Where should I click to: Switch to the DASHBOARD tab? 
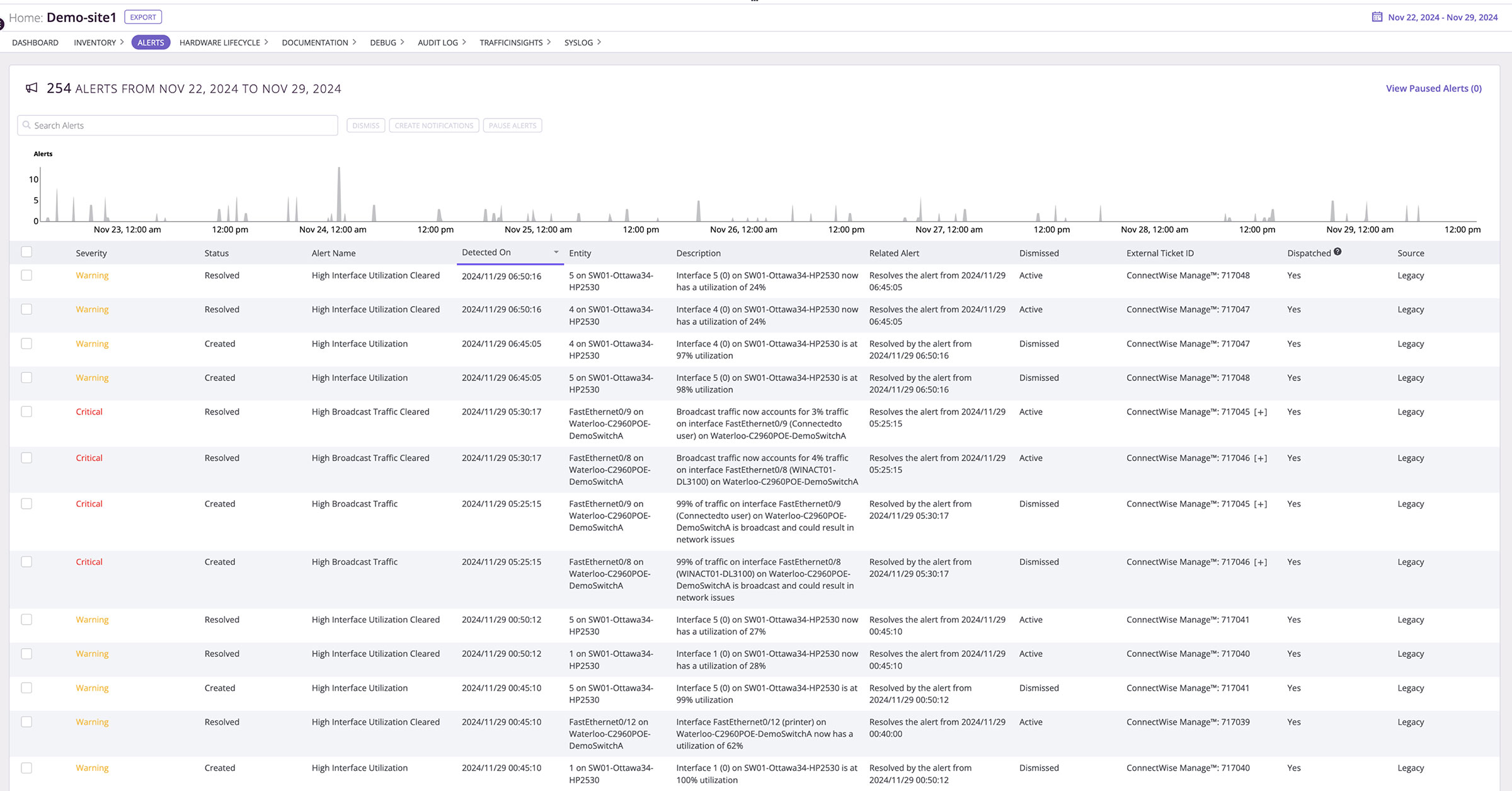tap(35, 42)
